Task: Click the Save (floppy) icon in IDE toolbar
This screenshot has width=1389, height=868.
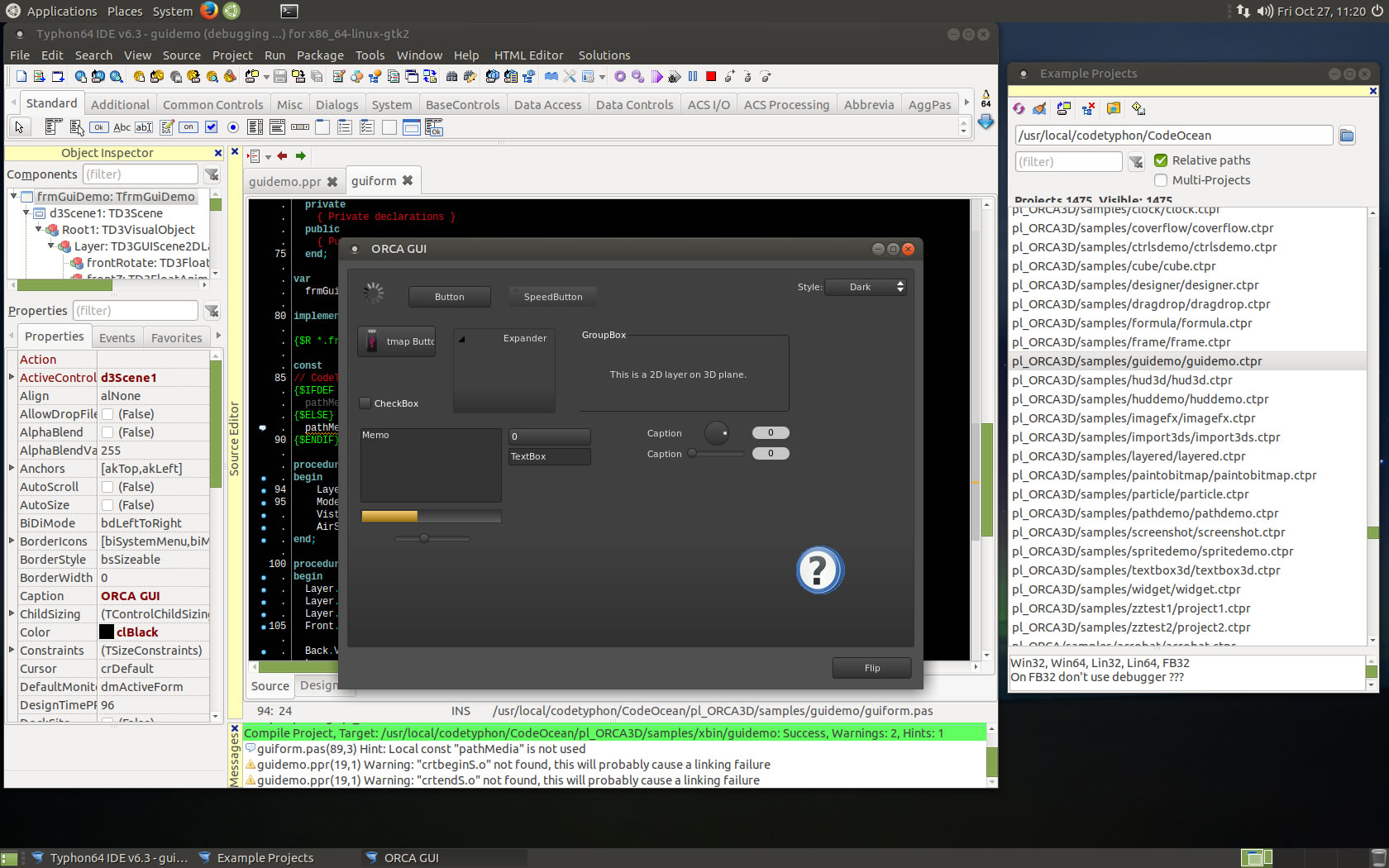Action: (280, 77)
